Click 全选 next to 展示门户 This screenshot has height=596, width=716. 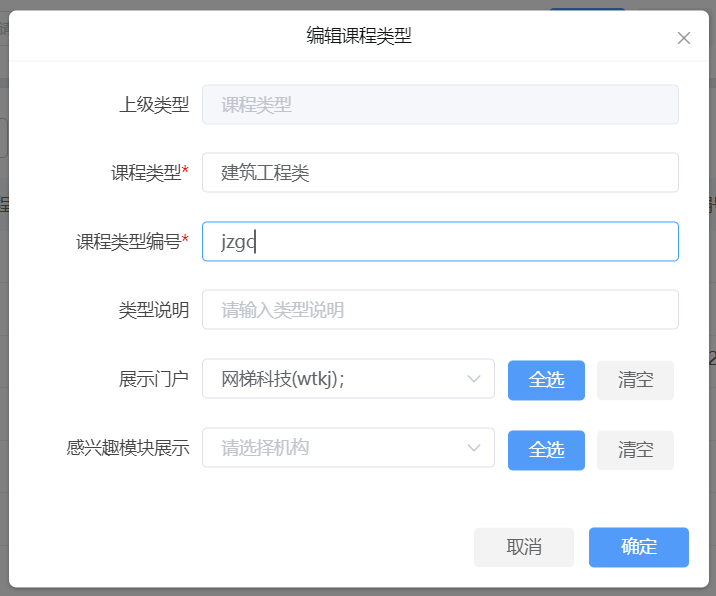pyautogui.click(x=546, y=380)
